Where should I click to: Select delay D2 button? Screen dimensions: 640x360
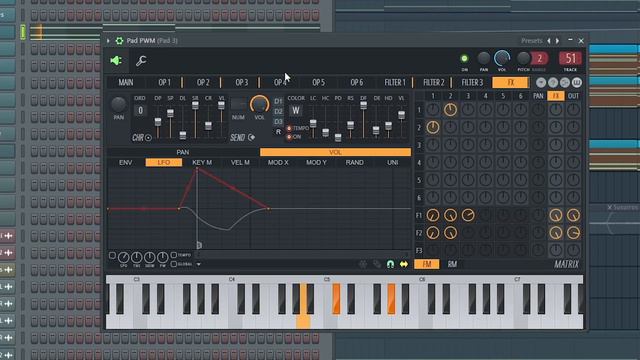[278, 111]
